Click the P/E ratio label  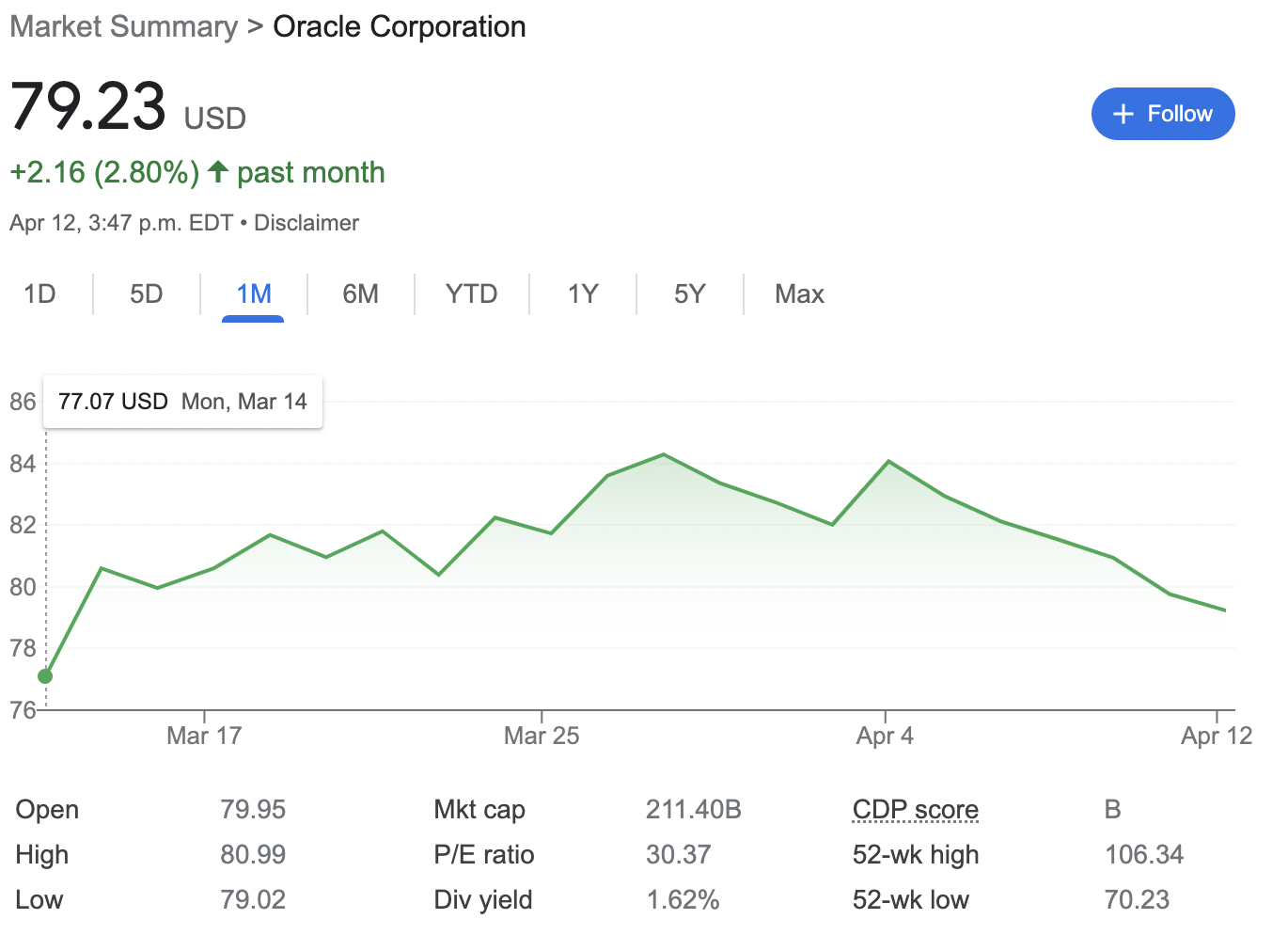point(484,854)
